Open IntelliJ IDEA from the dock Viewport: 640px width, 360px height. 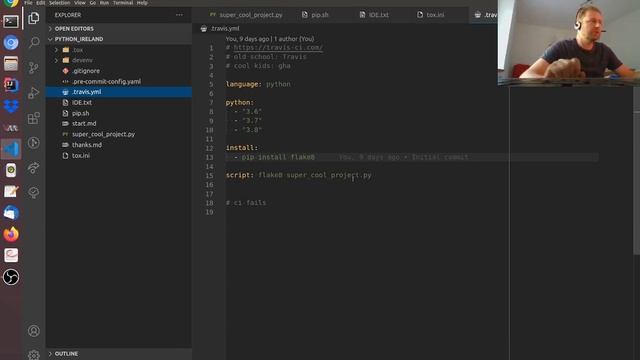[x=11, y=85]
